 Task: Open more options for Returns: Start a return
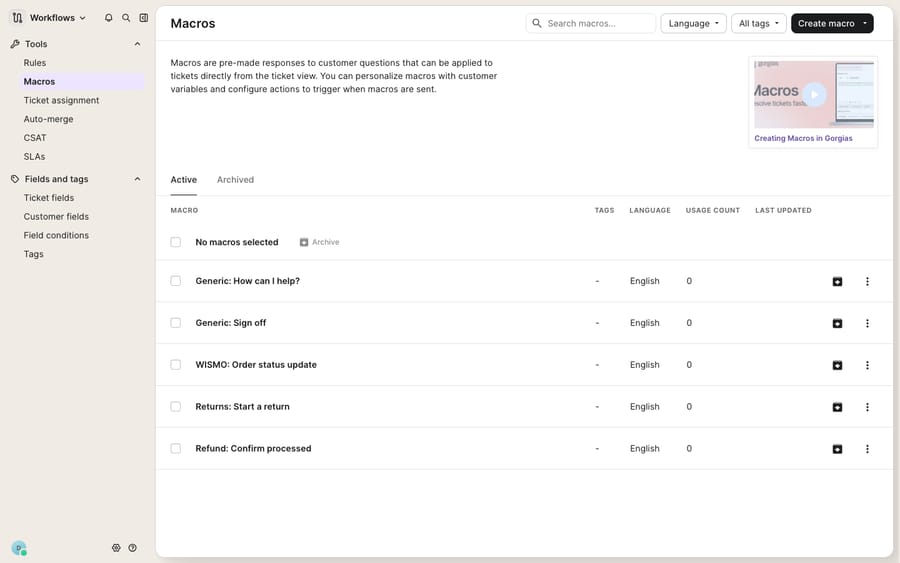coord(867,407)
